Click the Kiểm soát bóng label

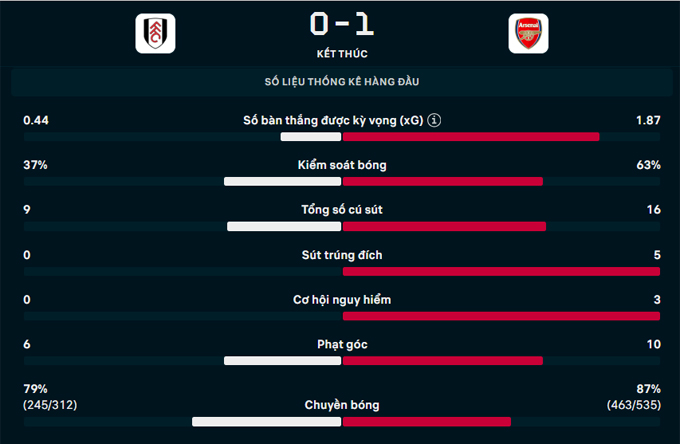[x=342, y=165]
